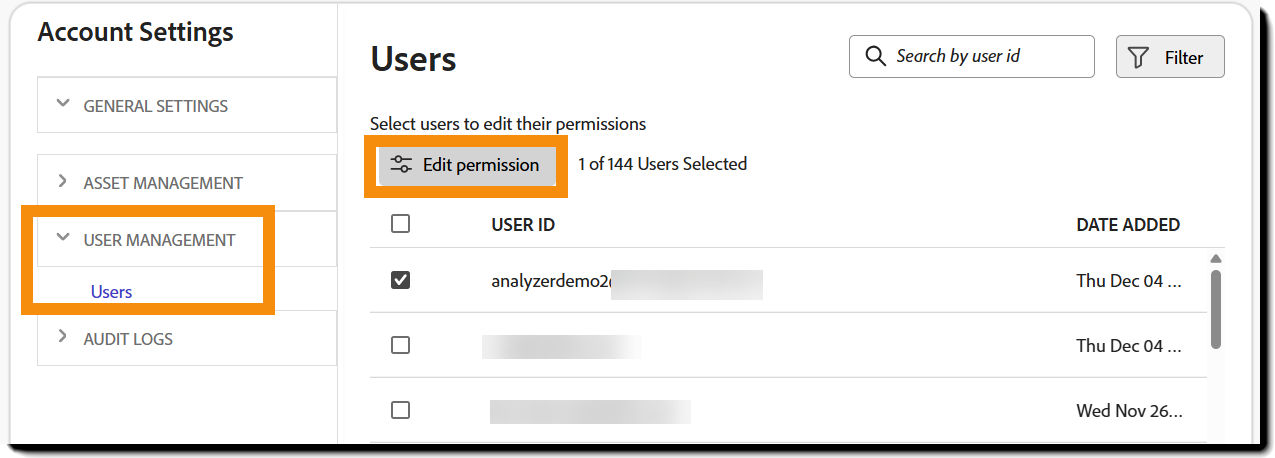Toggle the select-all users checkbox
This screenshot has height=458, width=1275.
click(x=400, y=224)
